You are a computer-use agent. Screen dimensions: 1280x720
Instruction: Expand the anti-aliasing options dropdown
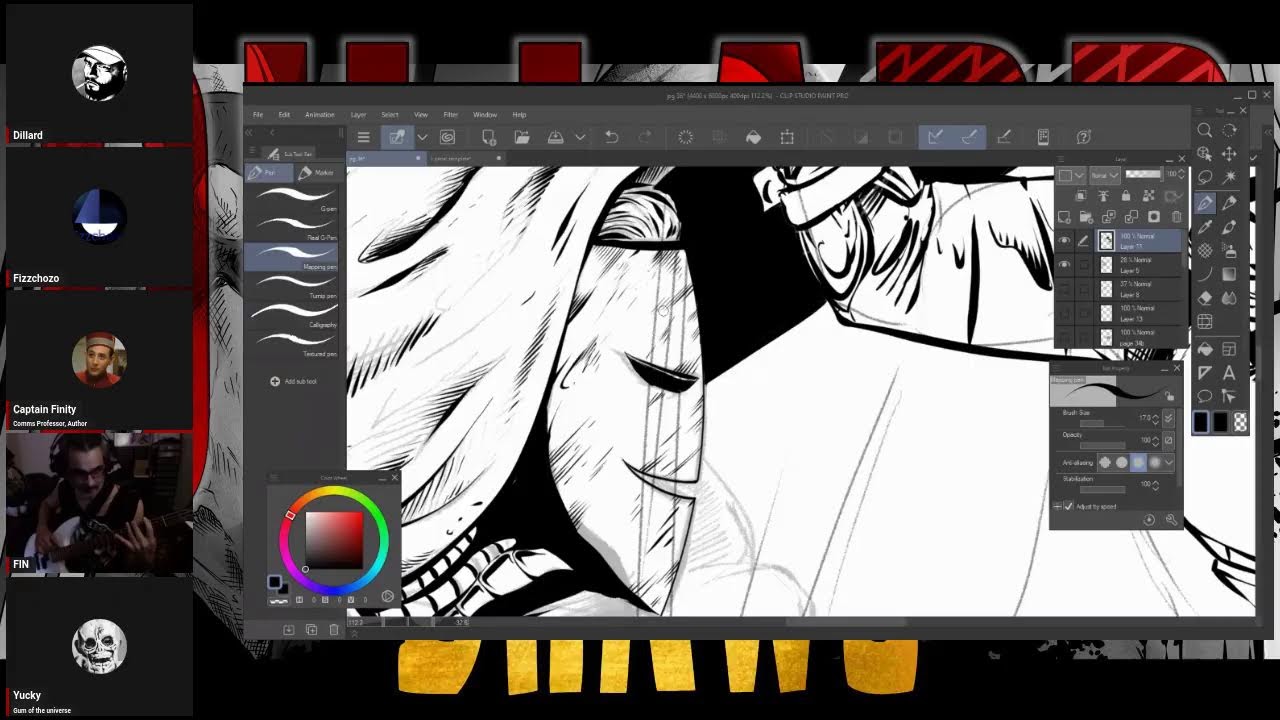pyautogui.click(x=1169, y=462)
